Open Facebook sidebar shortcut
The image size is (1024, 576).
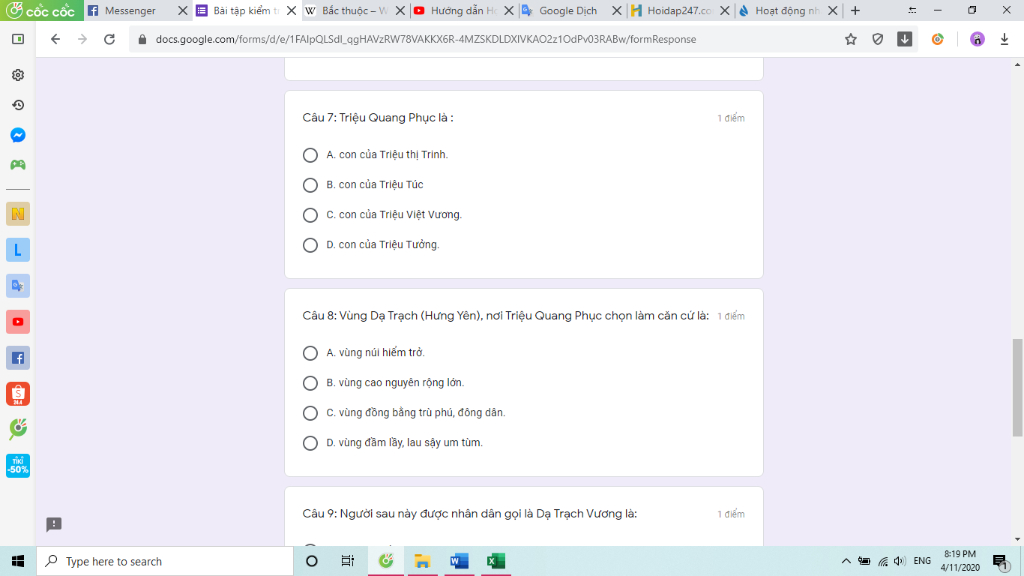18,358
